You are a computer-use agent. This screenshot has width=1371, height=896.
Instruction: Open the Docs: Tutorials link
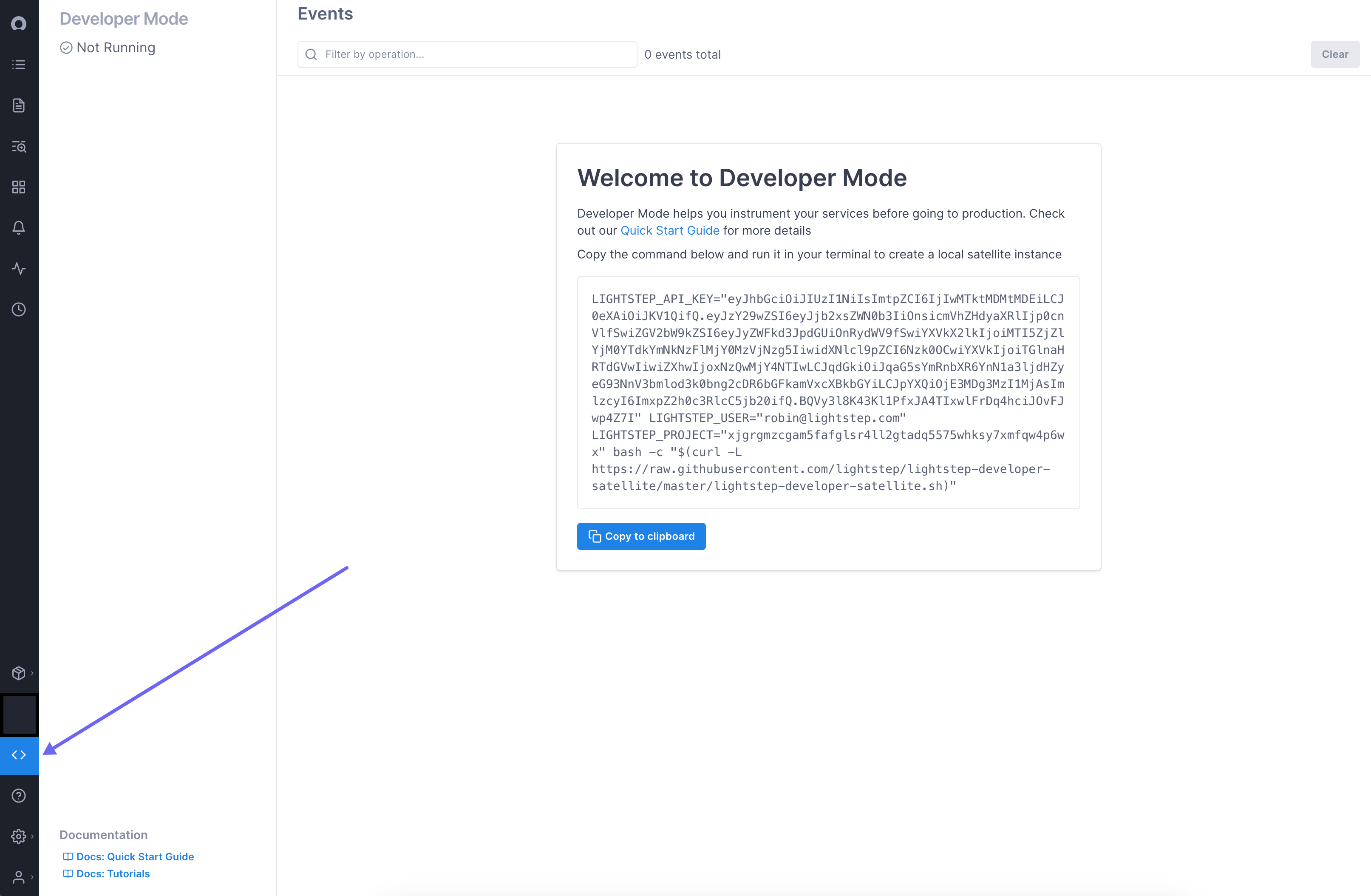pos(112,873)
